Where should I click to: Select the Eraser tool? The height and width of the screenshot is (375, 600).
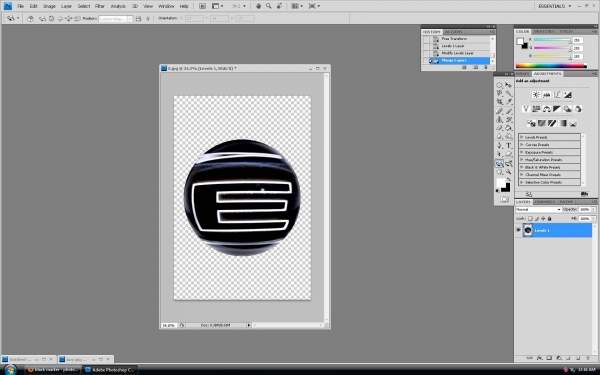(499, 128)
